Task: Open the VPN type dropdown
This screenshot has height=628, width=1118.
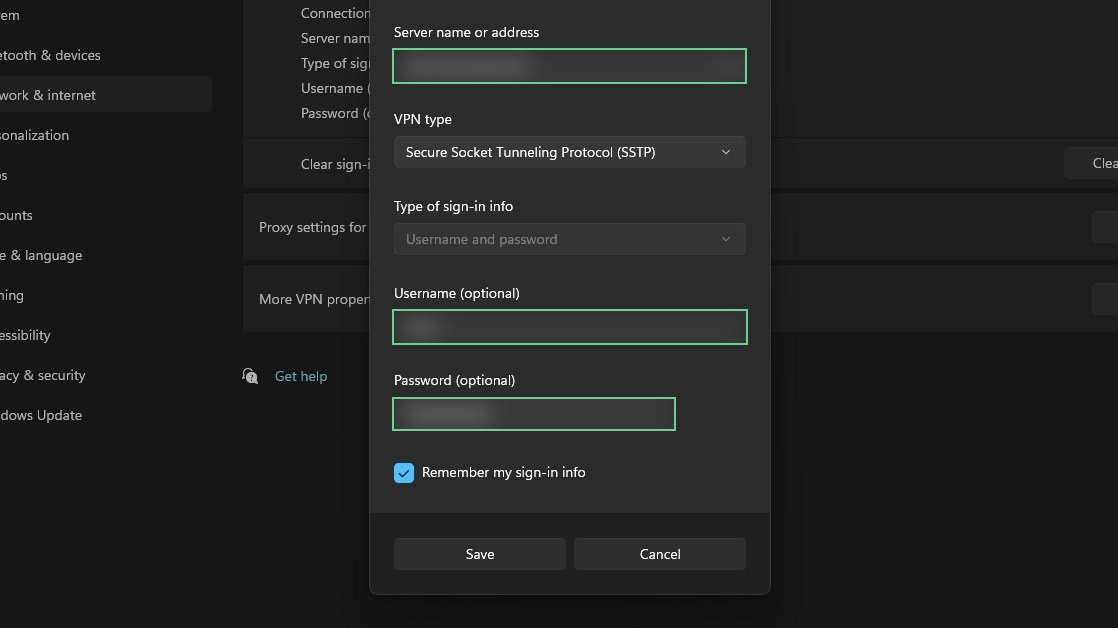Action: point(569,152)
